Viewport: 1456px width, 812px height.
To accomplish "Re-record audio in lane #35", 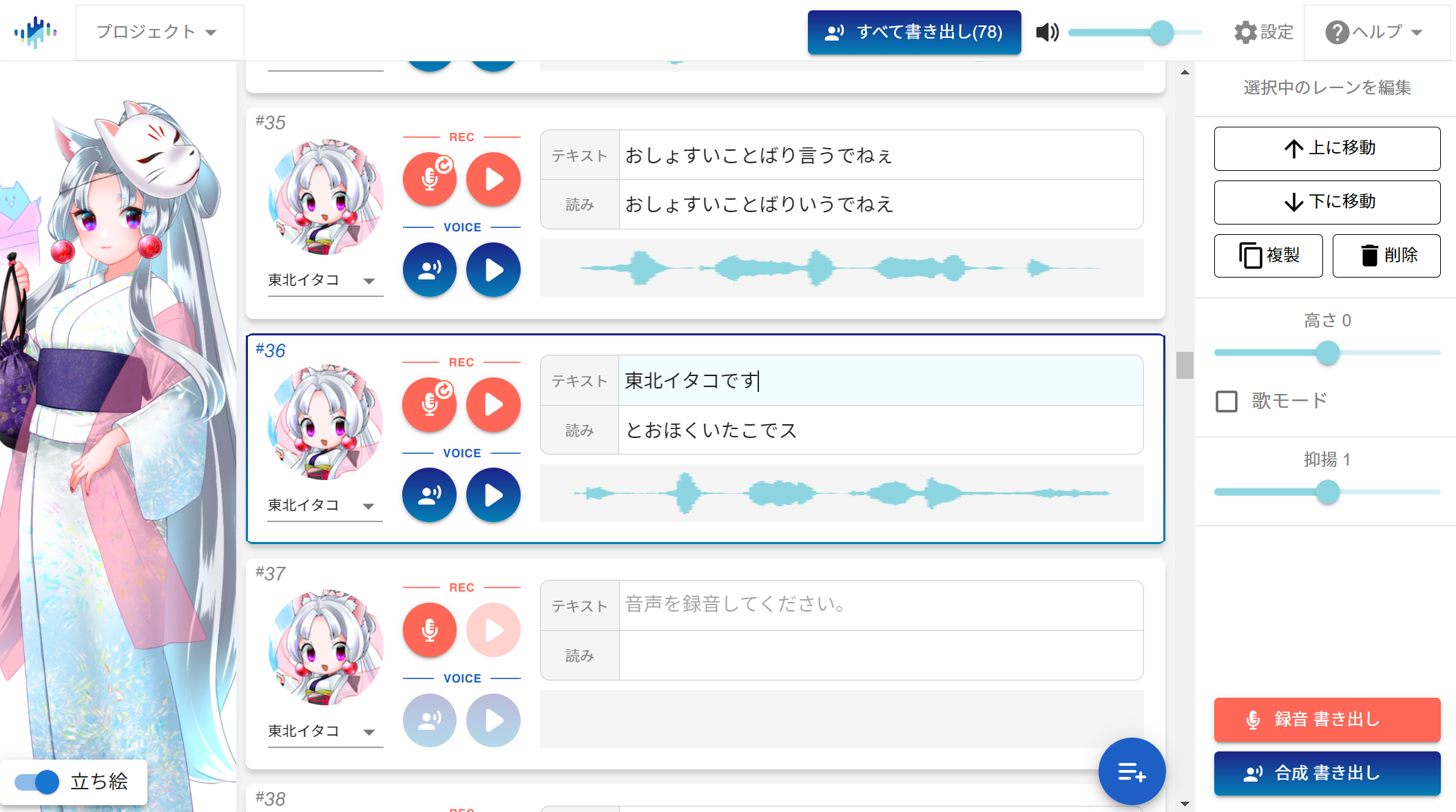I will tap(429, 179).
